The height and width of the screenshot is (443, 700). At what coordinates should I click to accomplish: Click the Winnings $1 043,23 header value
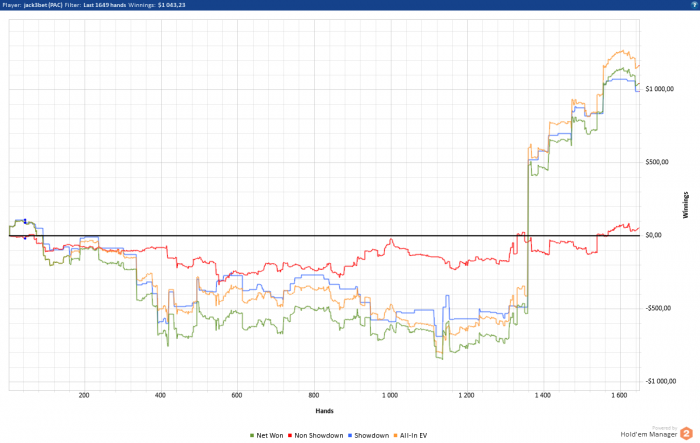click(171, 5)
